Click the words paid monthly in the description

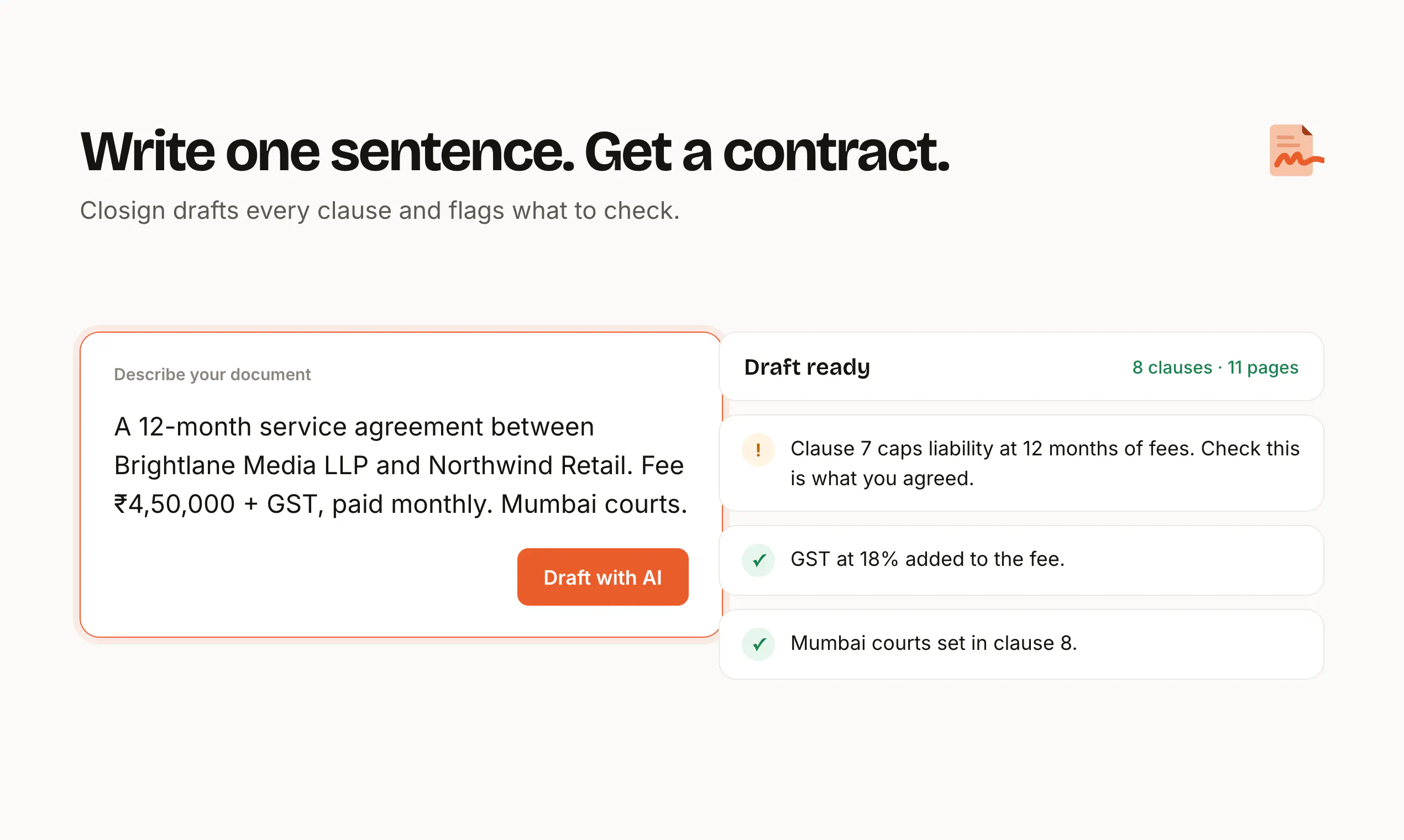pos(411,504)
